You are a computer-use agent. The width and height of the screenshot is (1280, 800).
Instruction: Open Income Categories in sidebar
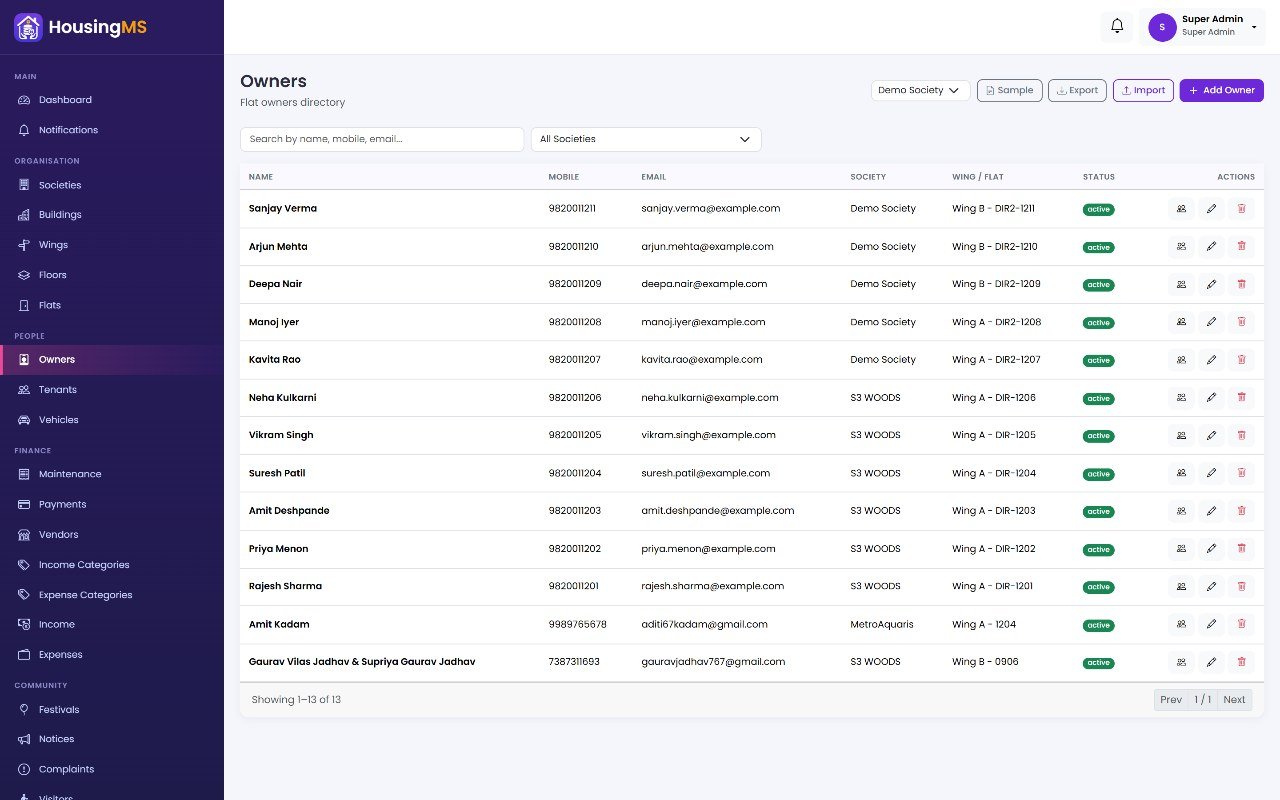click(x=112, y=565)
